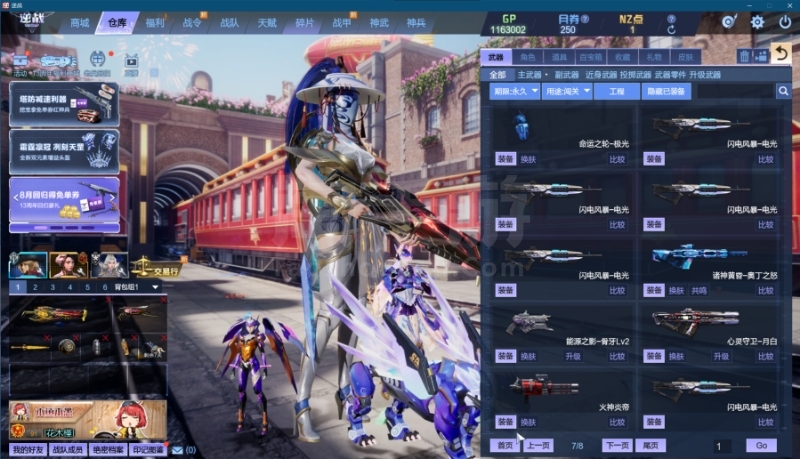Select the silver-haired character portrait
This screenshot has width=800, height=459.
[x=109, y=265]
